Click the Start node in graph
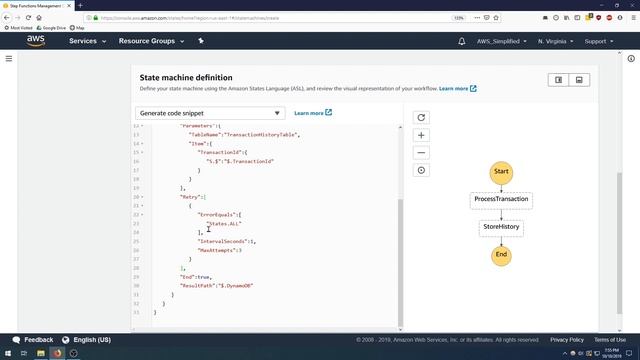Screen dimensions: 640x360 501,173
